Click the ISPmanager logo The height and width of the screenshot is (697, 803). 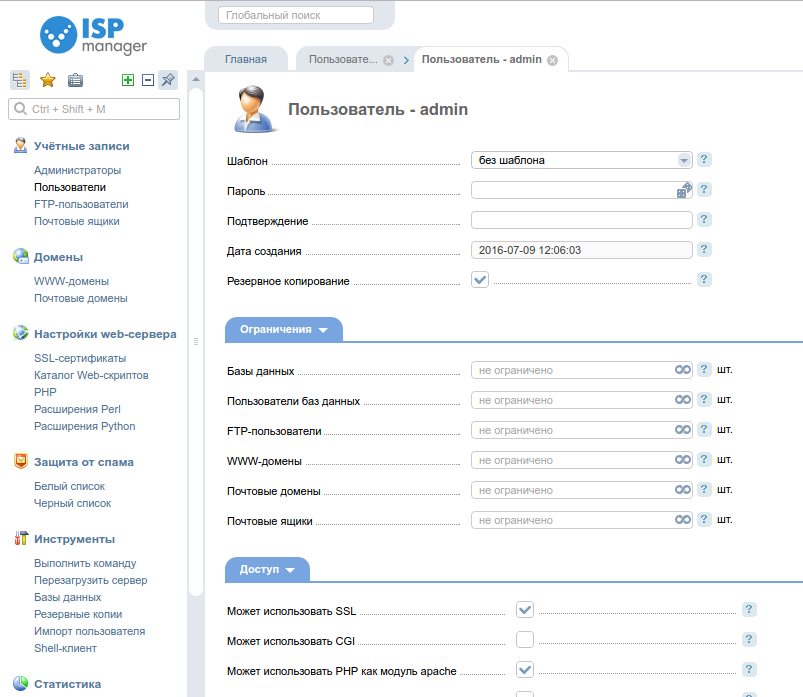94,35
